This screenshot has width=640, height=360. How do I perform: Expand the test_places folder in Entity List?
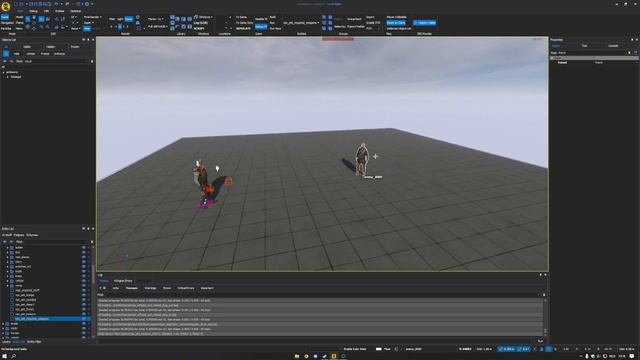coord(7,257)
